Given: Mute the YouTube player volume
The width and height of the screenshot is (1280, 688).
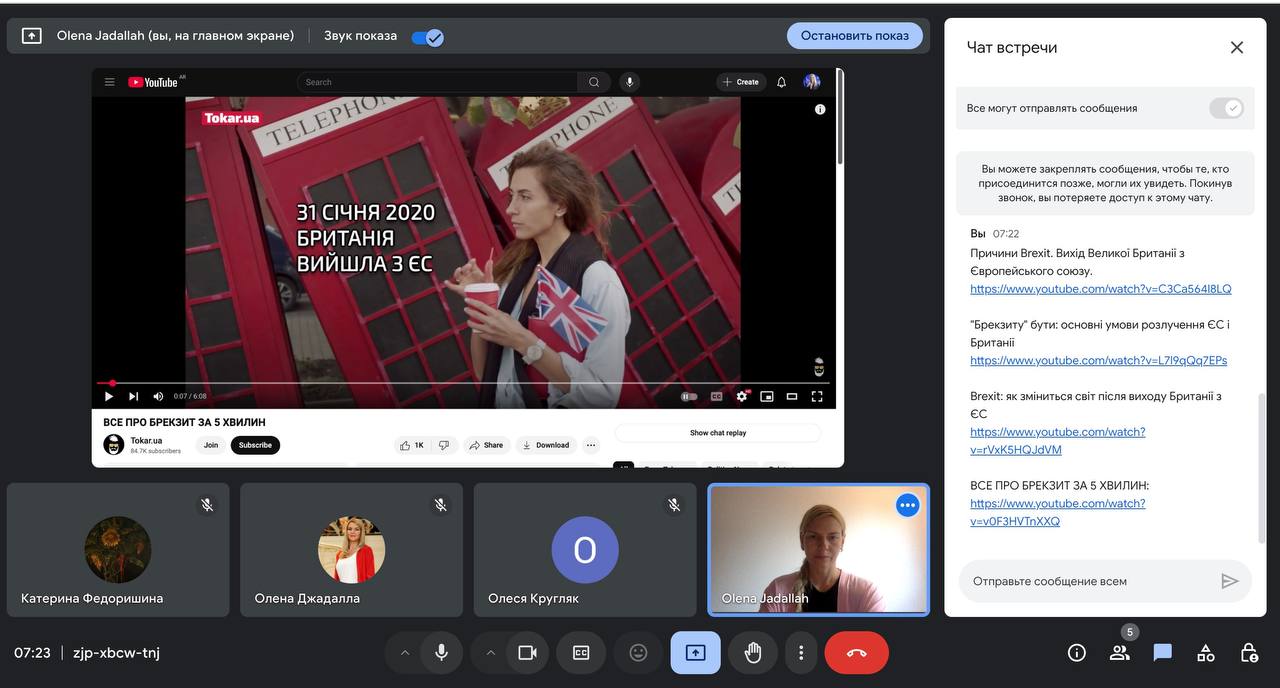Looking at the screenshot, I should [x=158, y=396].
